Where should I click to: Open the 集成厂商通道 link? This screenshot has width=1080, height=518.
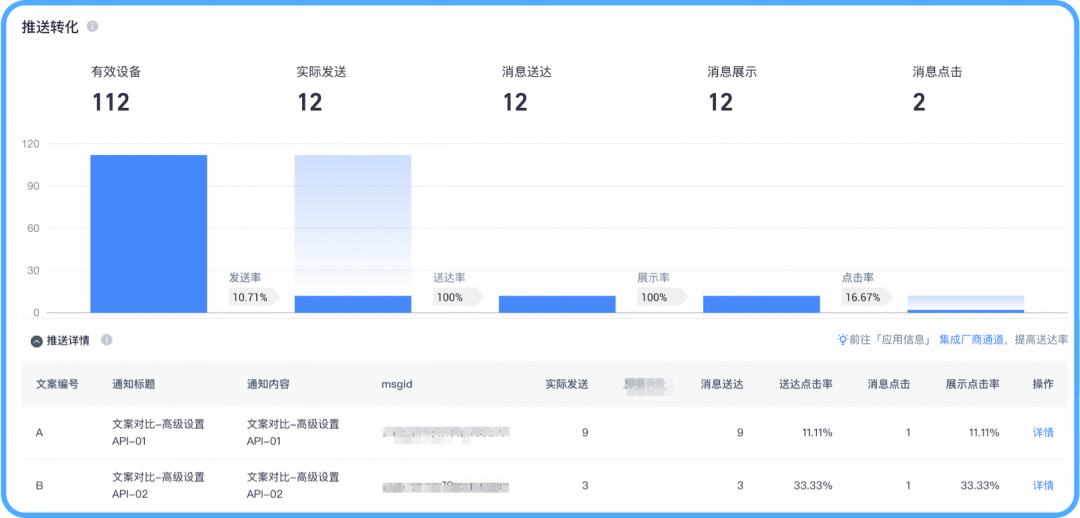(971, 340)
